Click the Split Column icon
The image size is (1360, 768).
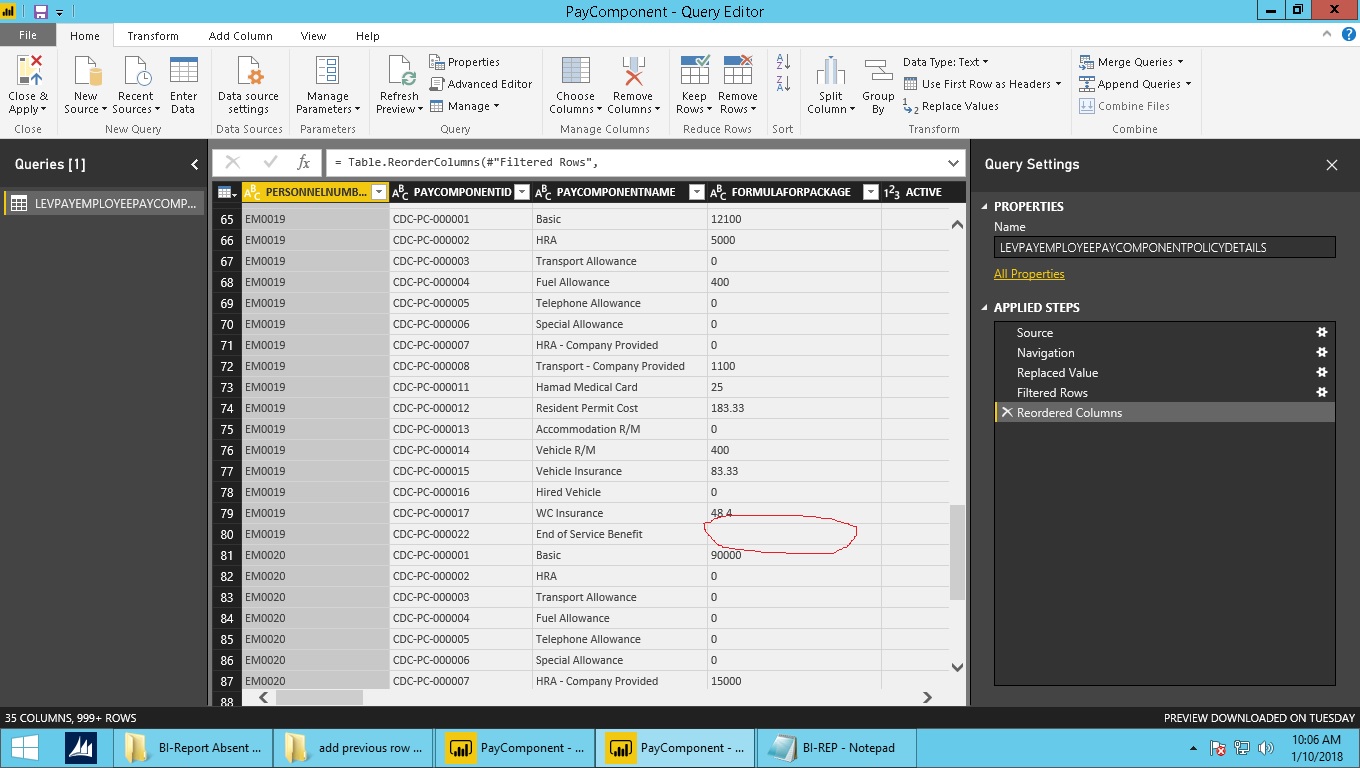click(831, 72)
